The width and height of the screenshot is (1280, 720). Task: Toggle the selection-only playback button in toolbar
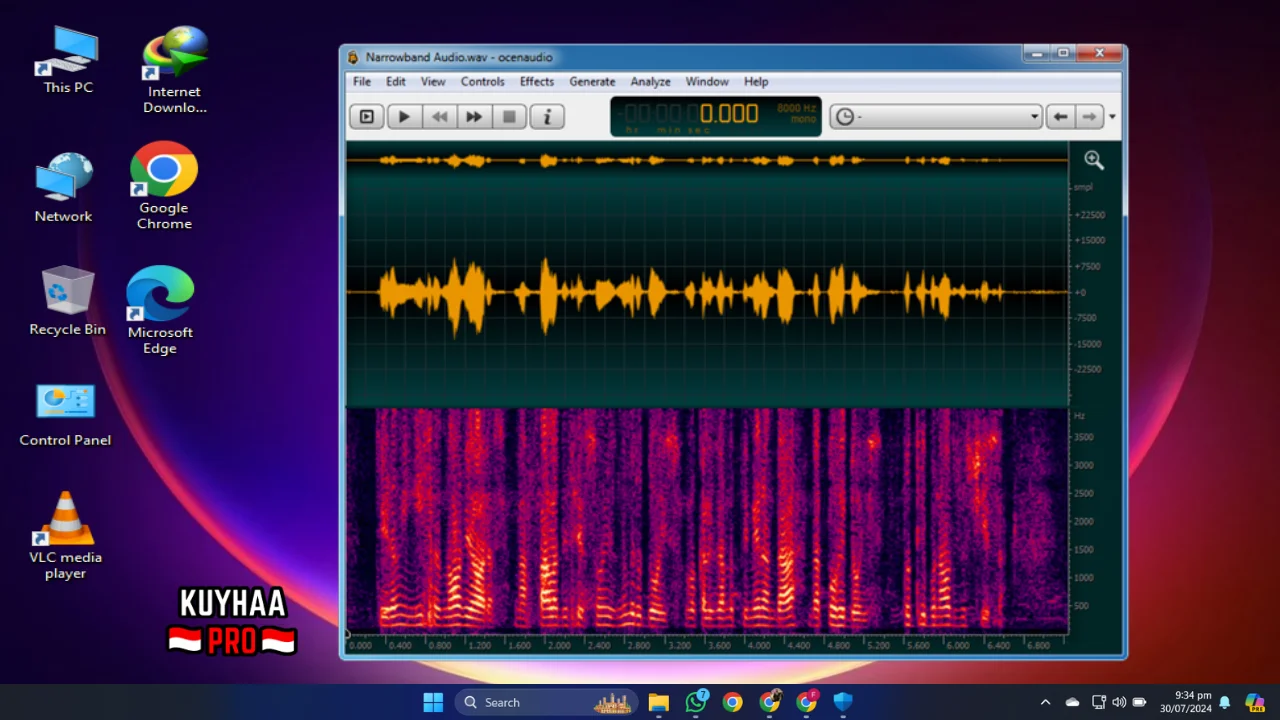[367, 117]
